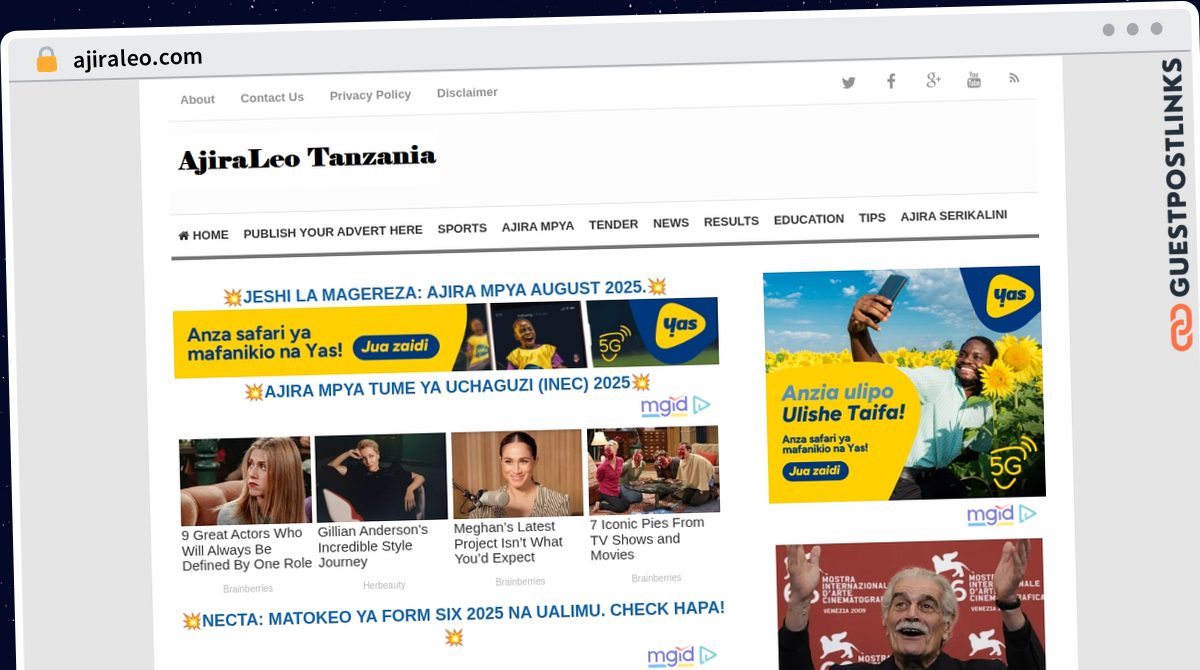
Task: Read '7 Iconic Pies From TV Shows and Movies' headline
Action: (x=647, y=539)
